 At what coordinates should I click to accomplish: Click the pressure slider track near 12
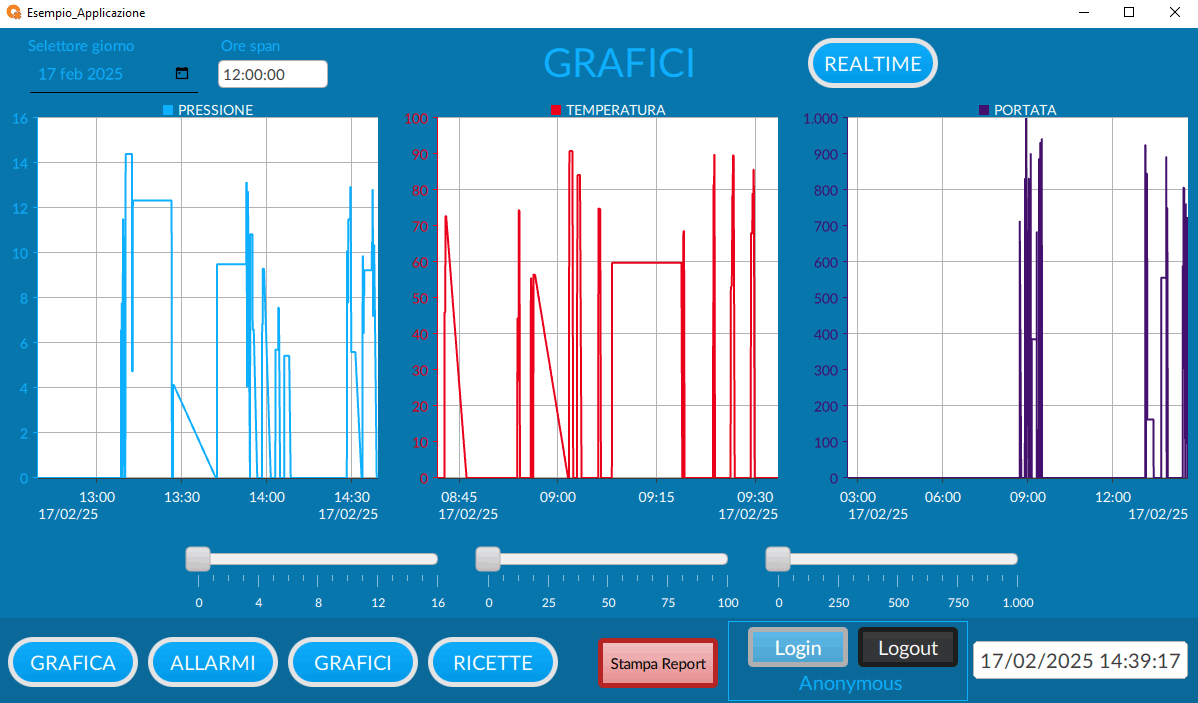coord(378,559)
